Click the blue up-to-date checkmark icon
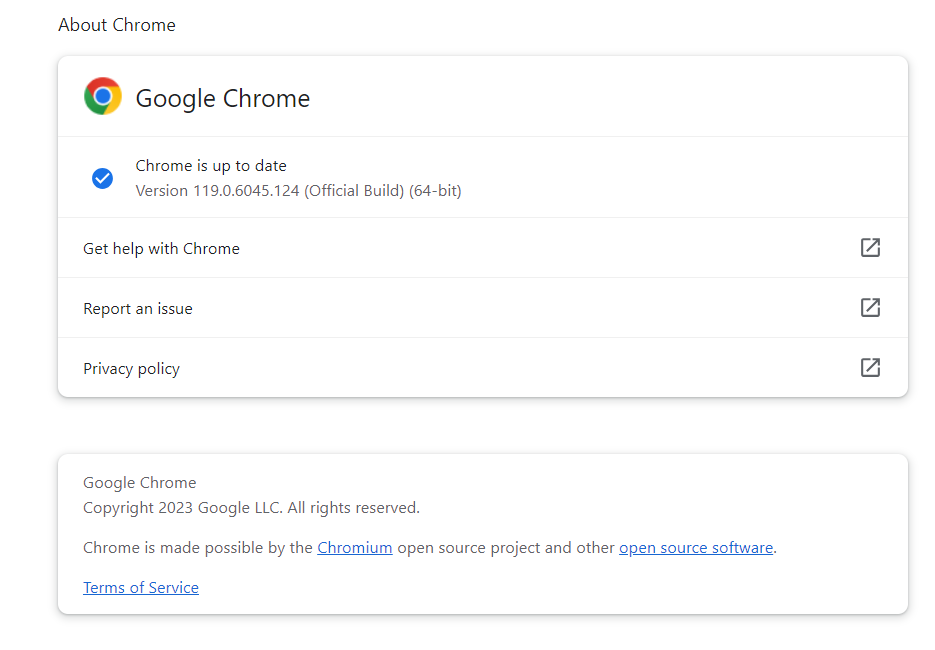Screen dimensions: 935x650 102,178
